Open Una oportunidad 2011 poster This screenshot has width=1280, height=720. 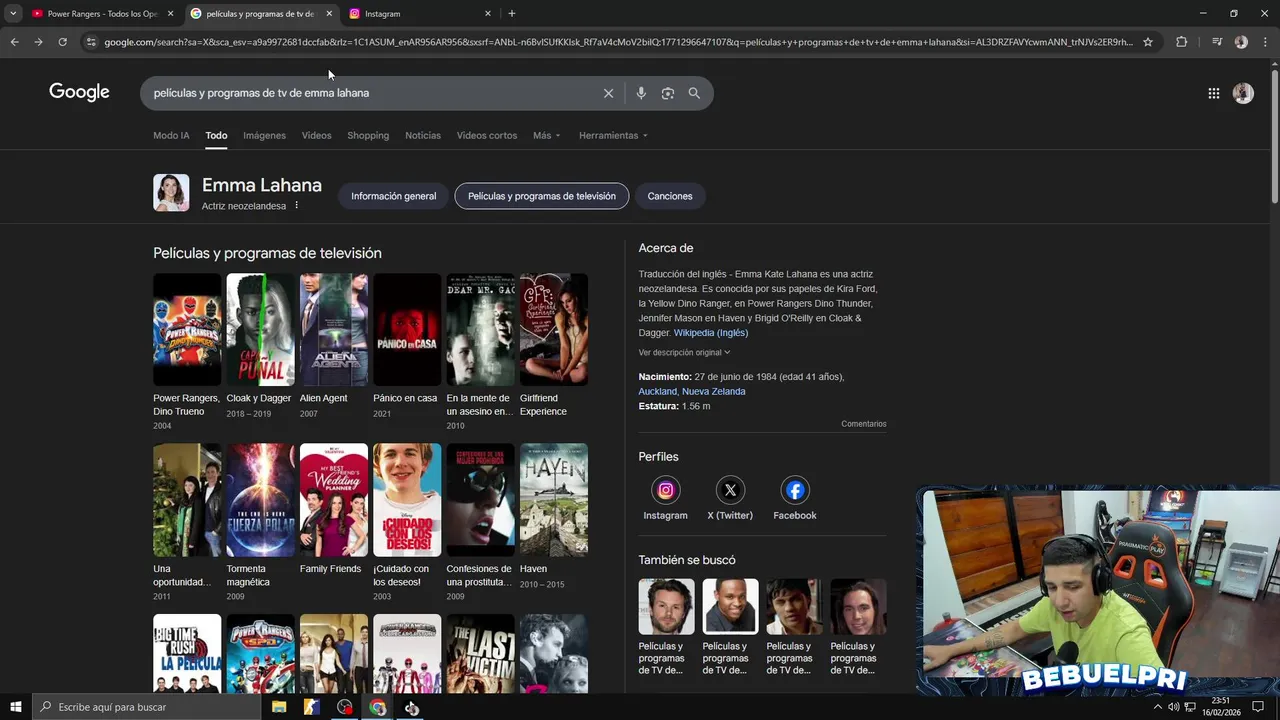187,500
